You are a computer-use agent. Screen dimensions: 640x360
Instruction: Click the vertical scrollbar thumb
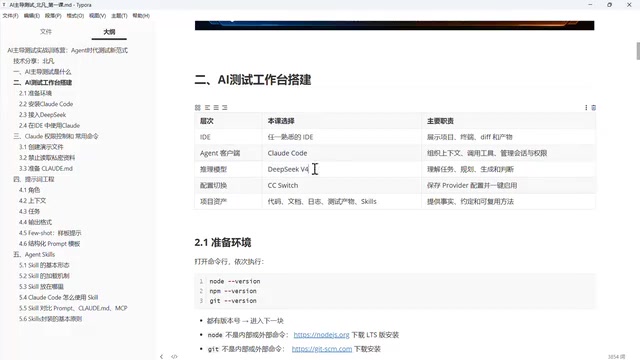[x=638, y=51]
